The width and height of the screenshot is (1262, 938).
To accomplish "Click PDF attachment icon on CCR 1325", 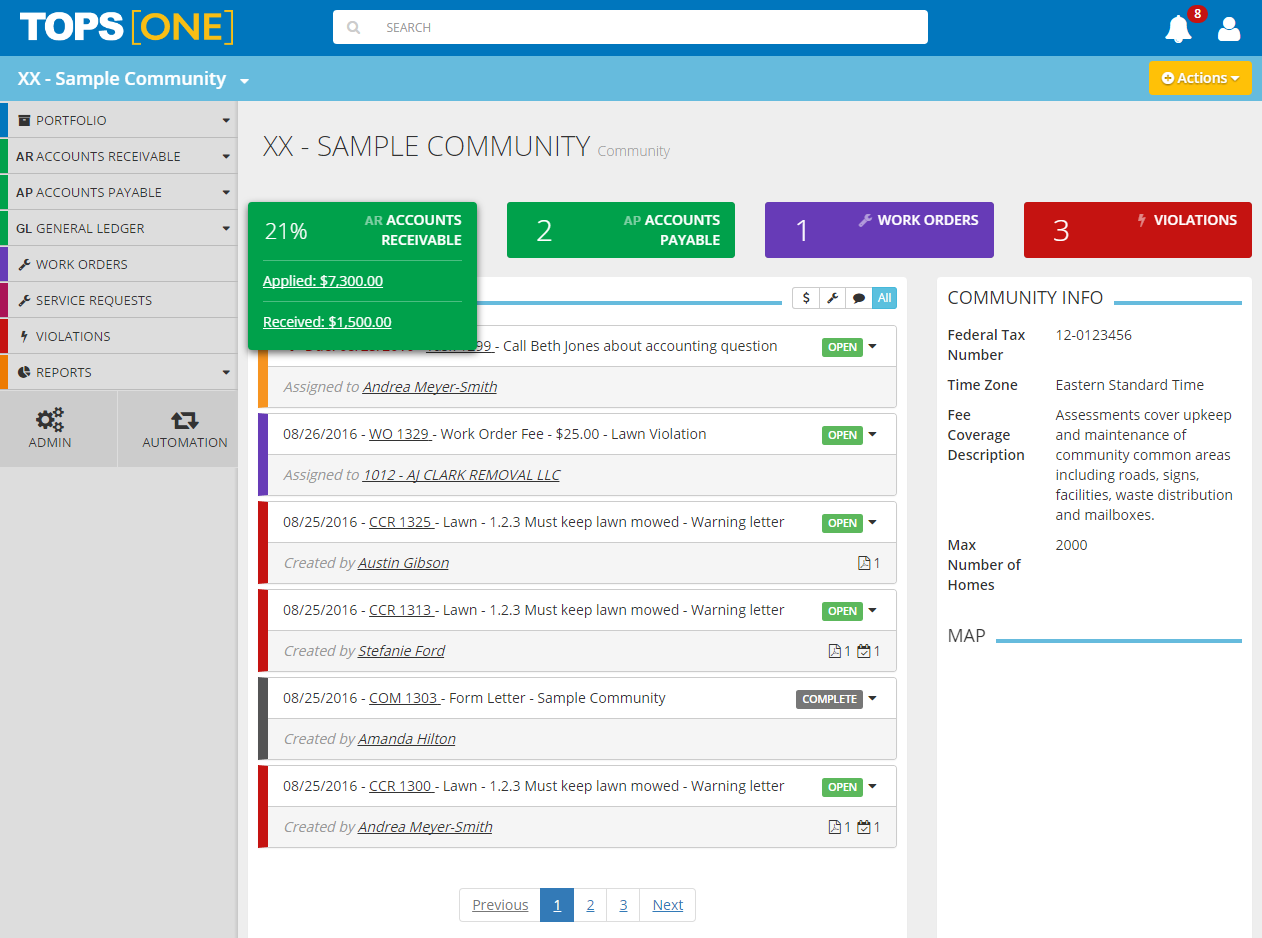I will [x=864, y=563].
